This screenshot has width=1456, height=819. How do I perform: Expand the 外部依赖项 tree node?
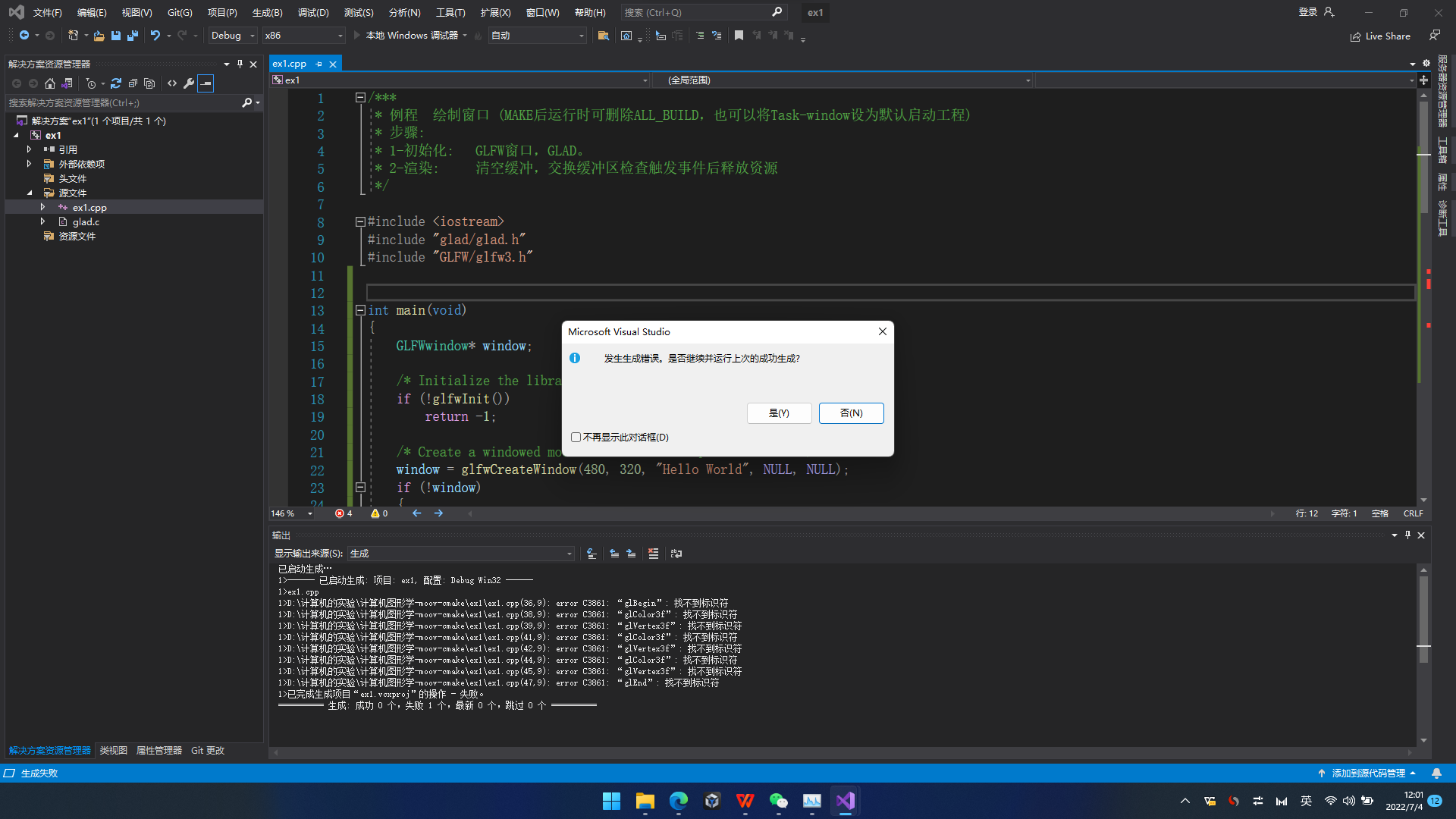(29, 164)
